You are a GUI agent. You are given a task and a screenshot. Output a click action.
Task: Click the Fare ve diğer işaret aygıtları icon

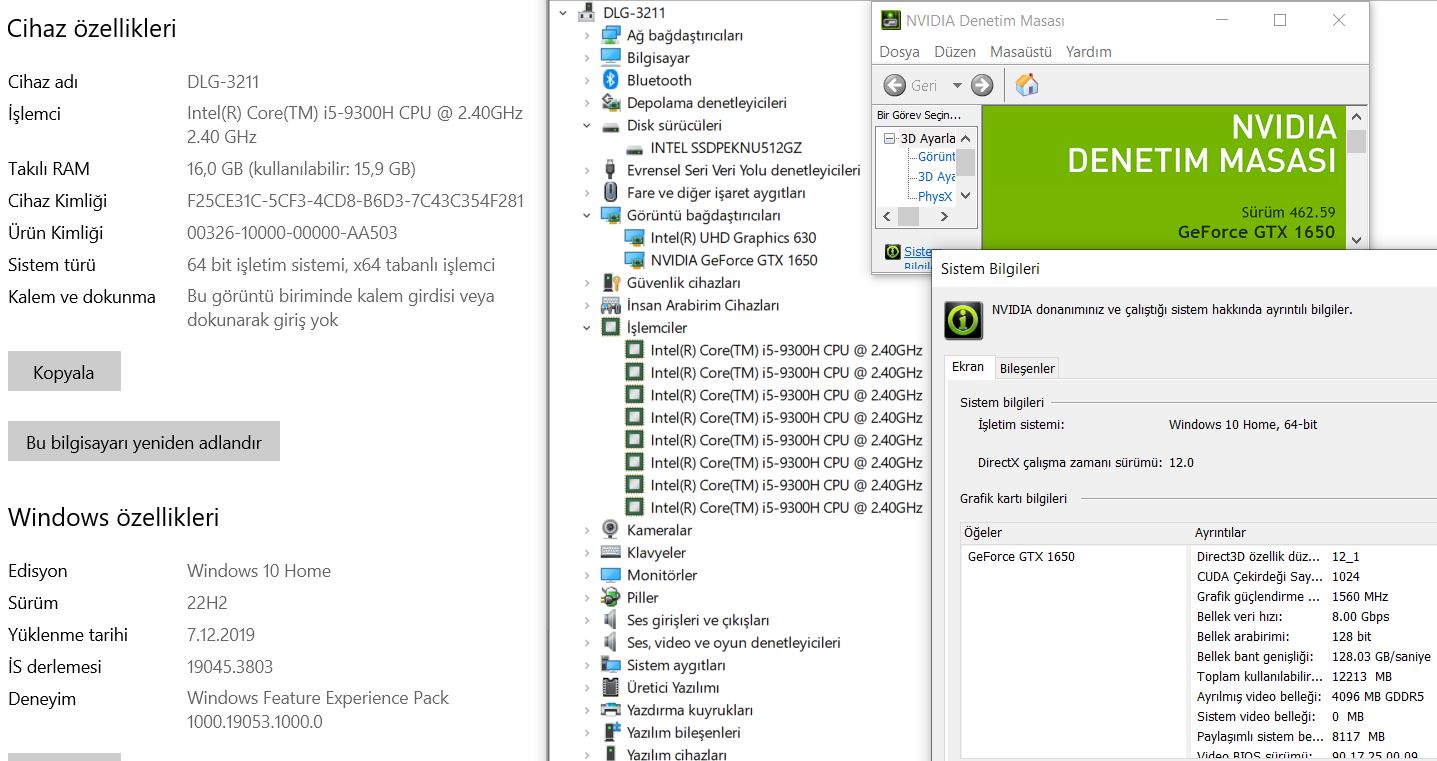coord(610,193)
